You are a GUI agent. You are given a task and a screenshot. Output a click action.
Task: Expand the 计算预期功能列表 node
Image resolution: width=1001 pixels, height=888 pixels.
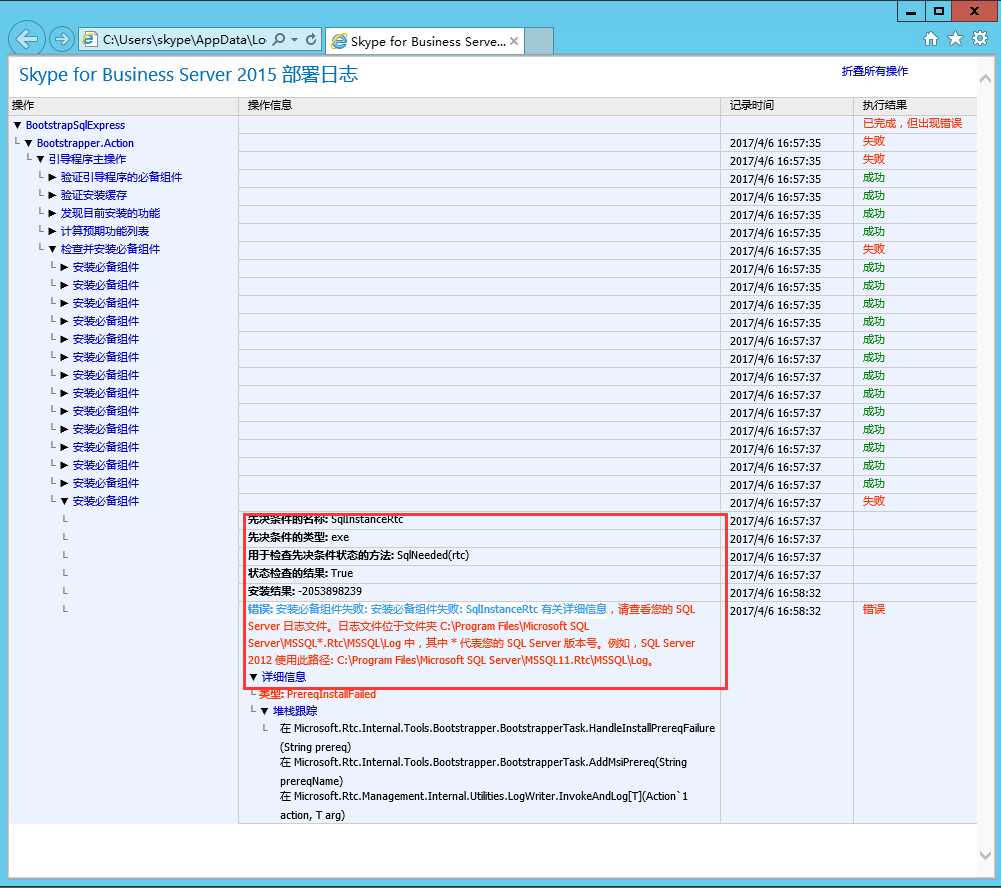[x=52, y=230]
